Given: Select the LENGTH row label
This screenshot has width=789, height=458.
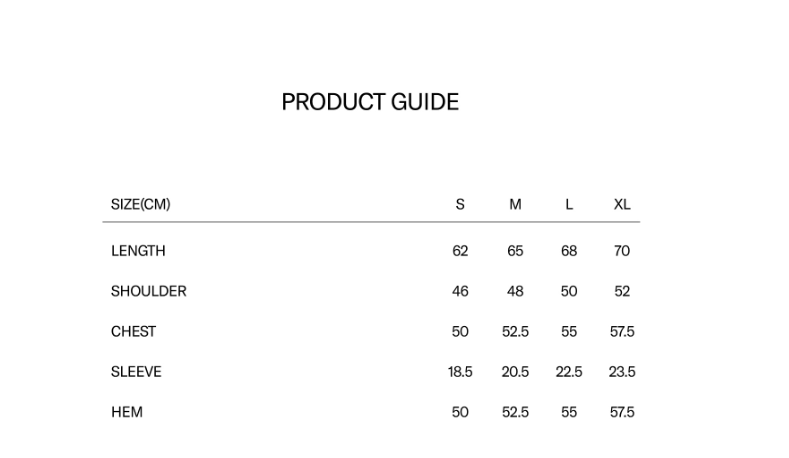Looking at the screenshot, I should [x=138, y=251].
